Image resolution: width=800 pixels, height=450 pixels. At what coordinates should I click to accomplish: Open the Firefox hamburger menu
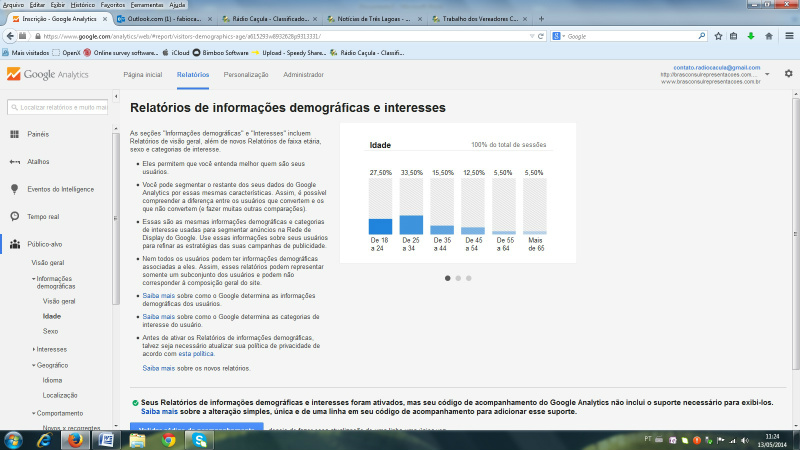[788, 36]
